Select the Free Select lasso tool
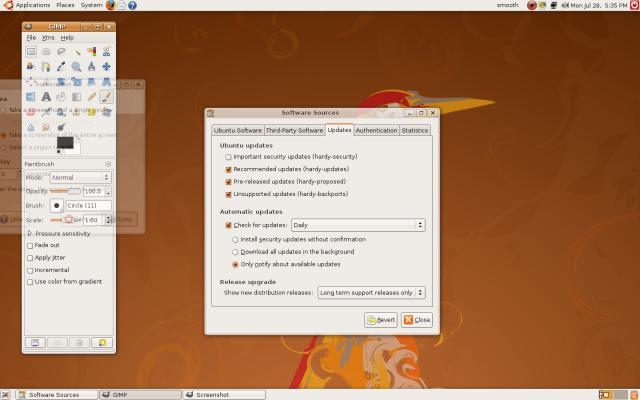This screenshot has width=640, height=400. 61,51
